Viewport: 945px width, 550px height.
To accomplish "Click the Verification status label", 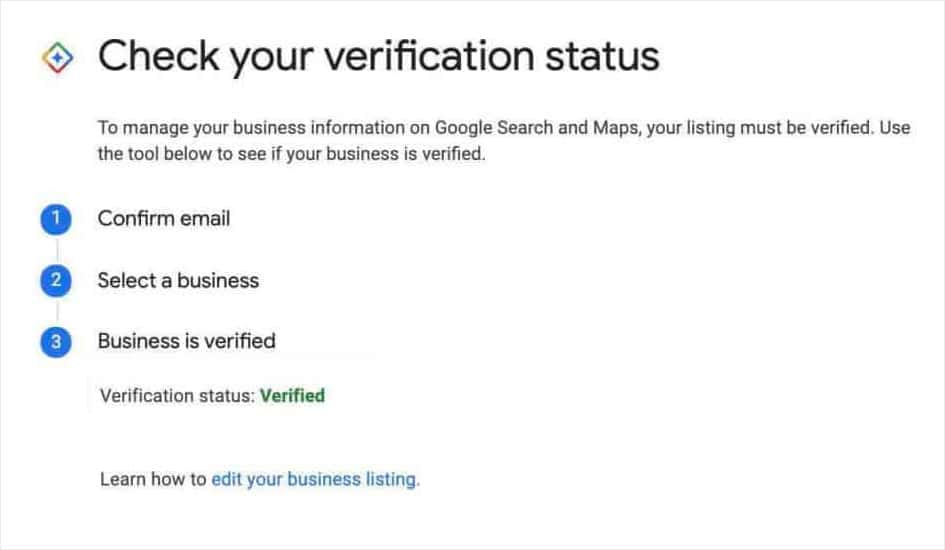I will point(177,396).
